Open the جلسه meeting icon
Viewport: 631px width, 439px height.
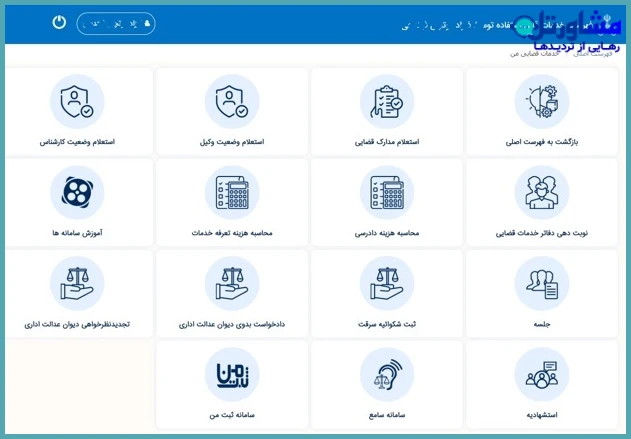[x=542, y=284]
